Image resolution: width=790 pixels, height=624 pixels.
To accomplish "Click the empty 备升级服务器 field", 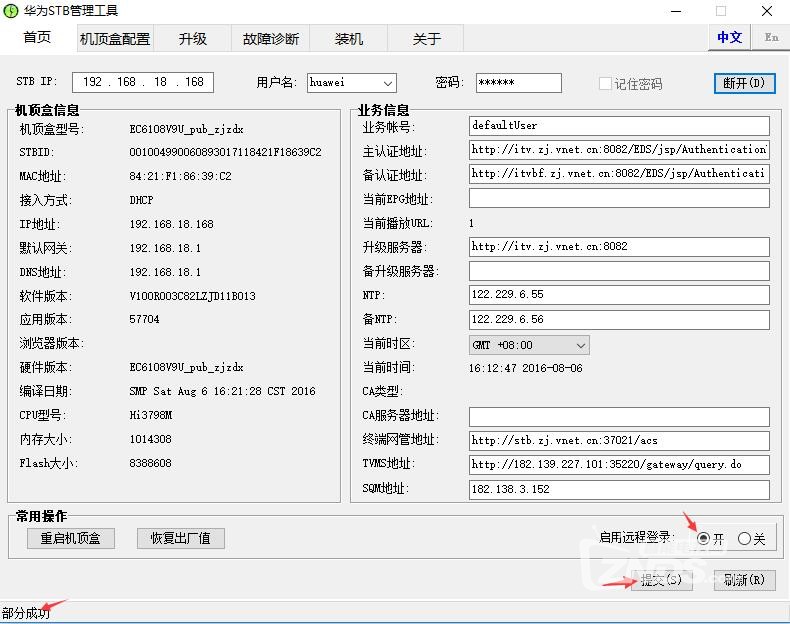I will coord(619,271).
